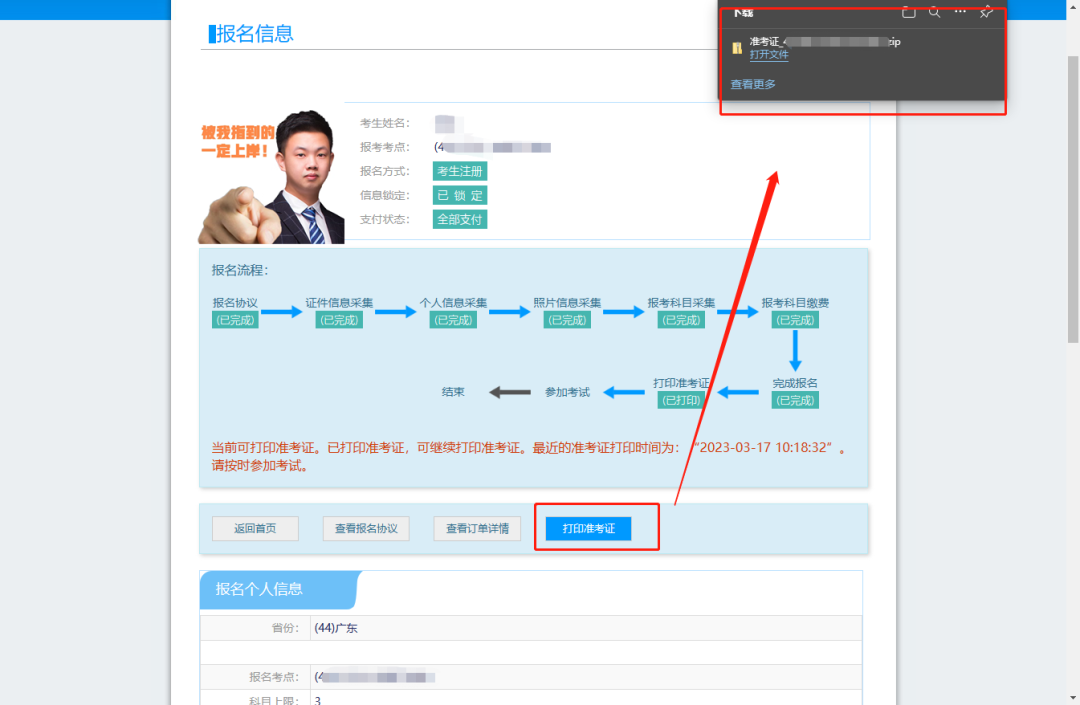Pin the downloads flyout
The image size is (1080, 705).
tap(985, 12)
